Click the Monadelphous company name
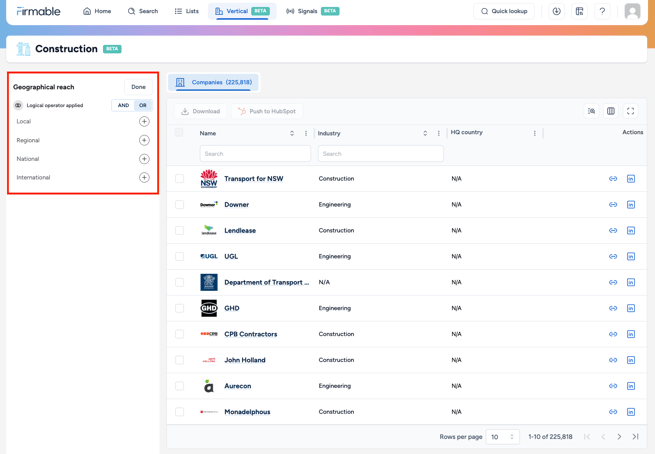This screenshot has height=454, width=655. click(247, 412)
